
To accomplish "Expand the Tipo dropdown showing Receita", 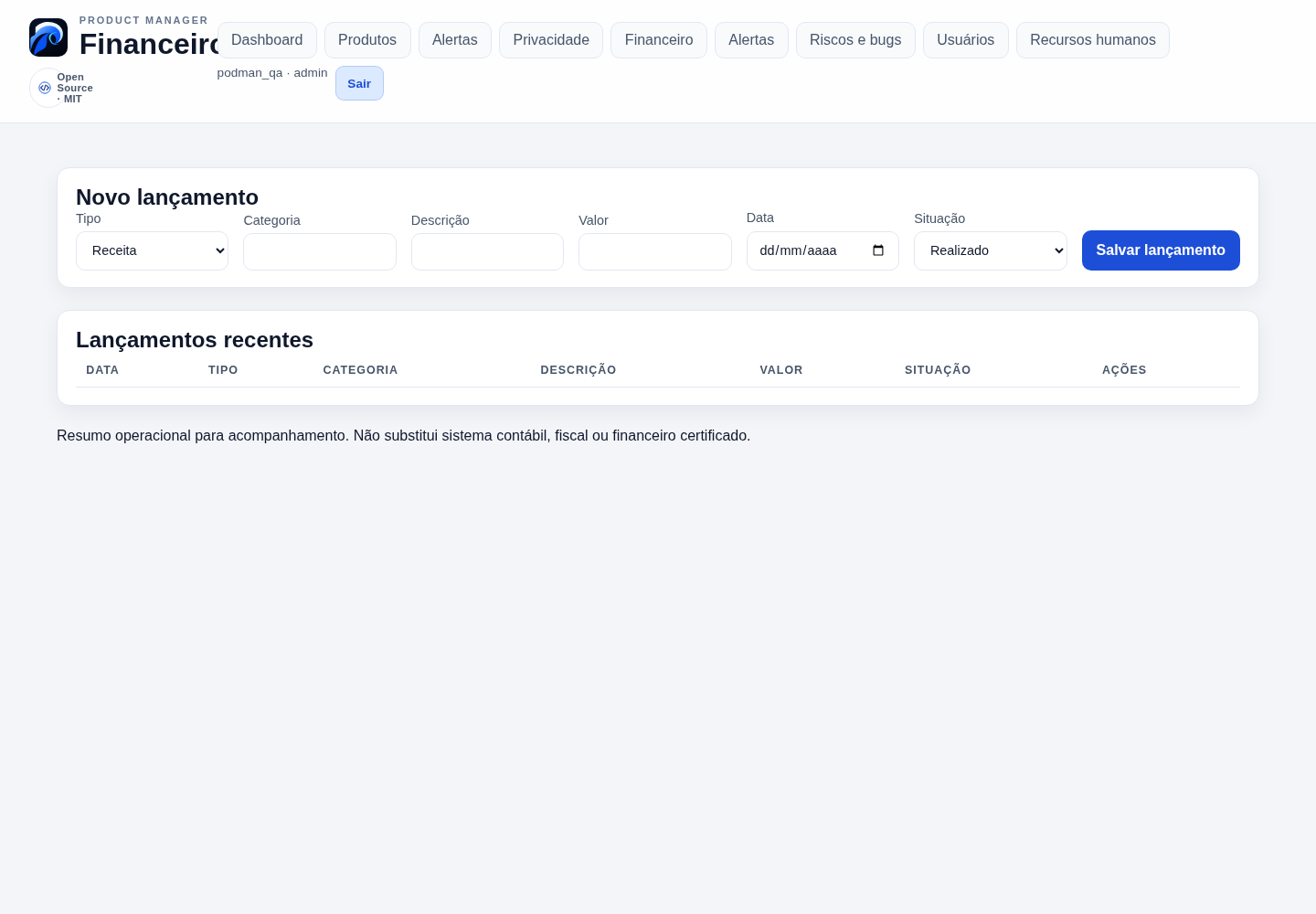I will pos(152,250).
